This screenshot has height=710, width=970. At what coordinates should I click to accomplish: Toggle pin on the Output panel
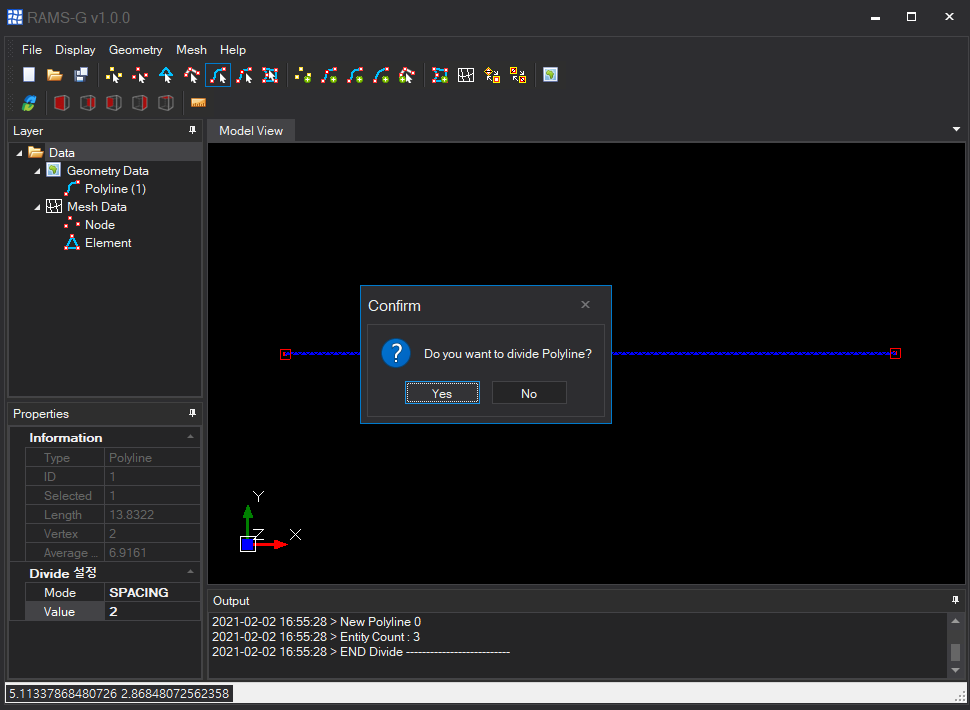[955, 601]
